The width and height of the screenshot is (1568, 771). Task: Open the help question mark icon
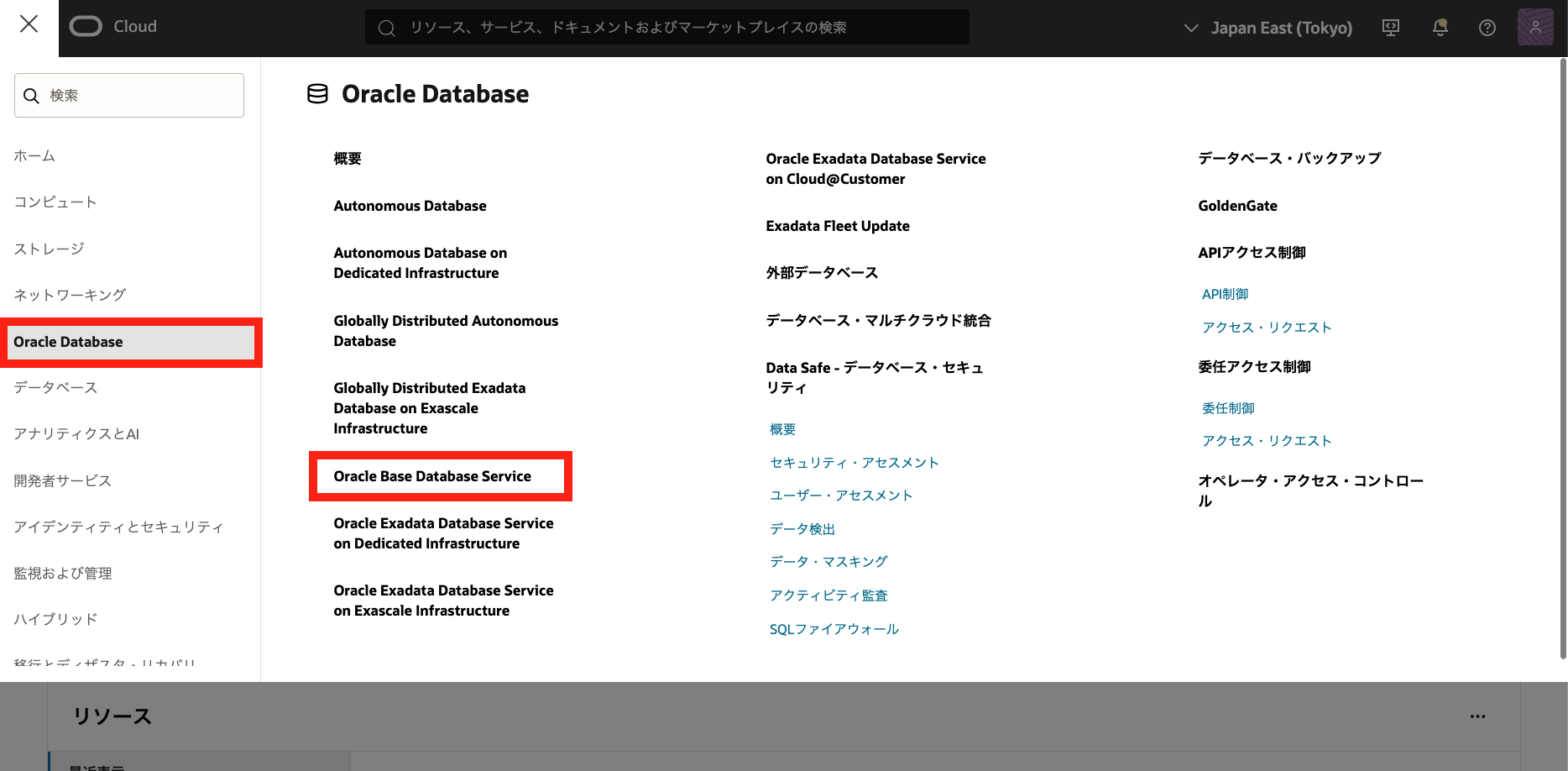[1487, 28]
